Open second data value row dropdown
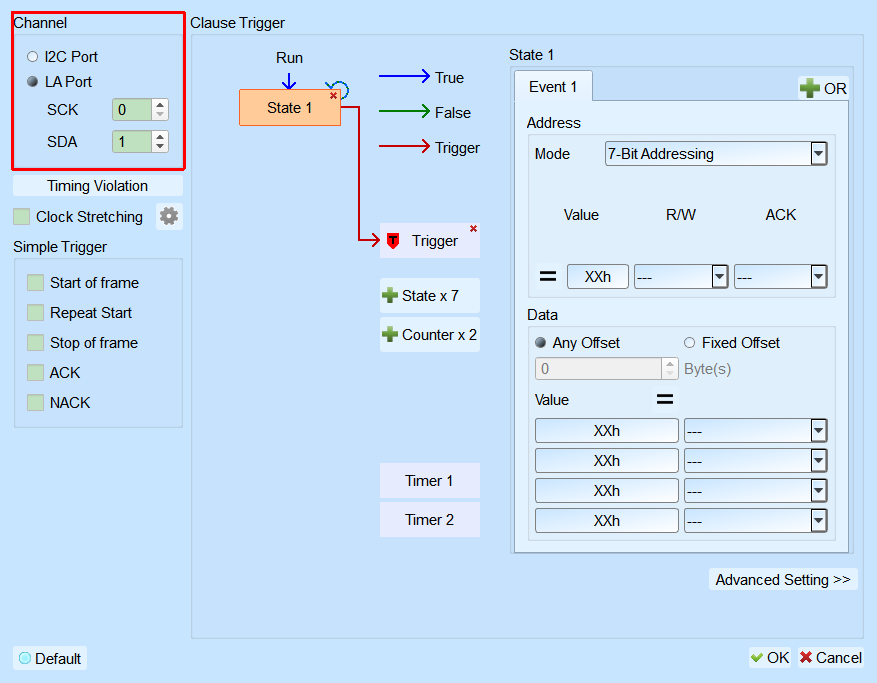Screen dimensions: 877x683 tap(756, 461)
